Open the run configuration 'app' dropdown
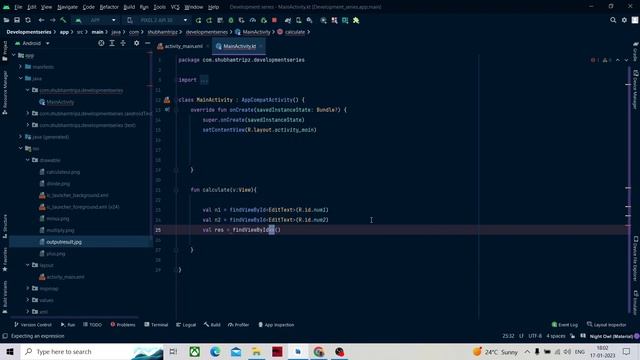This screenshot has height=360, width=640. pos(95,20)
